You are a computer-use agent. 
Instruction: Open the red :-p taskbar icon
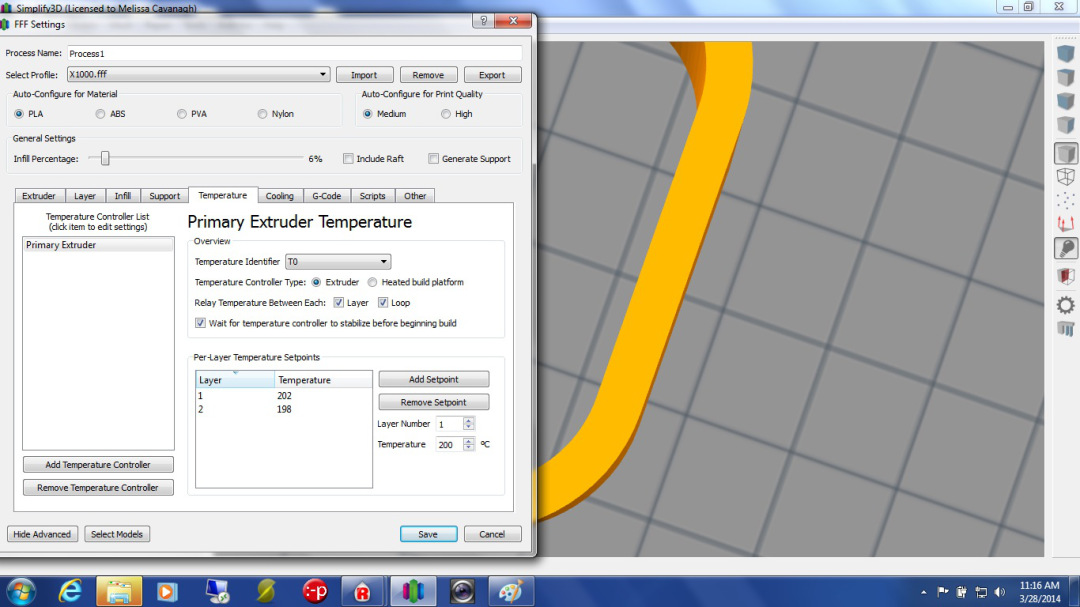point(315,592)
